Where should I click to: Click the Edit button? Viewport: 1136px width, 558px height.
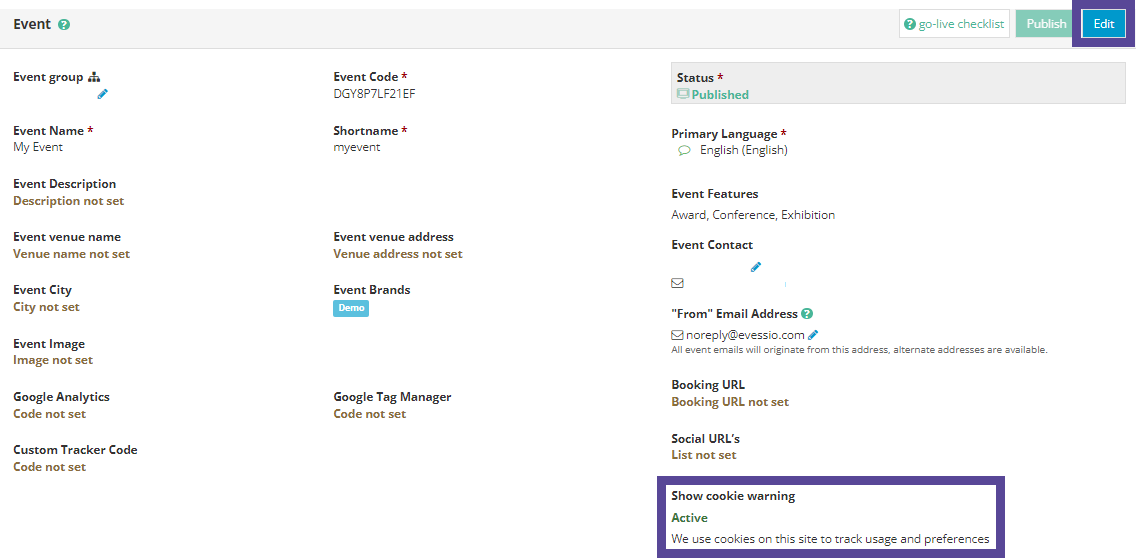pyautogui.click(x=1103, y=24)
